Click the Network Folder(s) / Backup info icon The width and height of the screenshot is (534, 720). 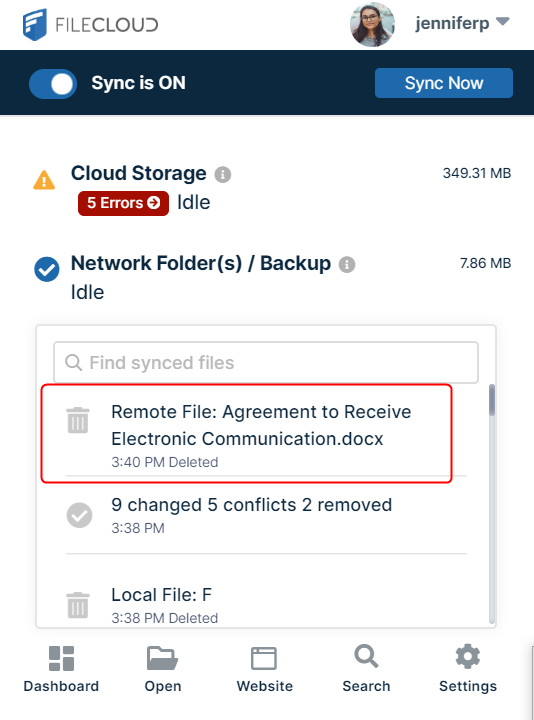tap(347, 264)
